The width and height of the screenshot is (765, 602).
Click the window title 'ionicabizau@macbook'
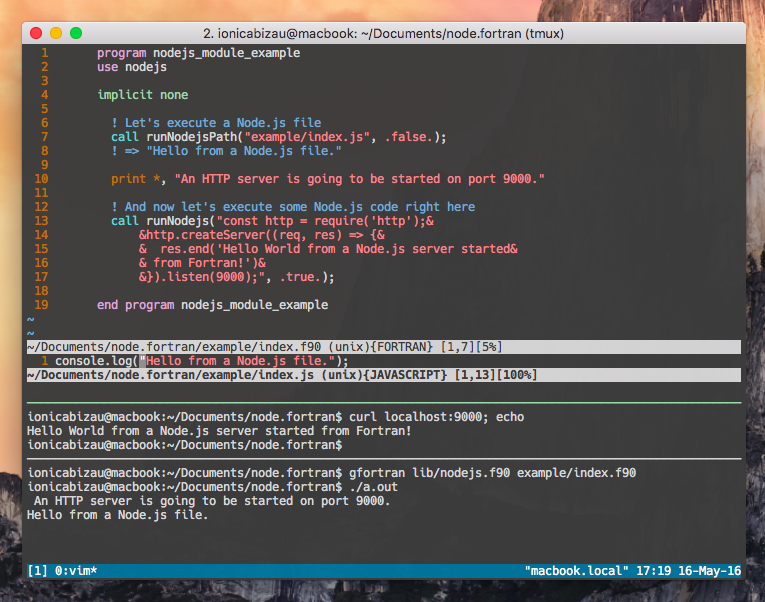(287, 34)
